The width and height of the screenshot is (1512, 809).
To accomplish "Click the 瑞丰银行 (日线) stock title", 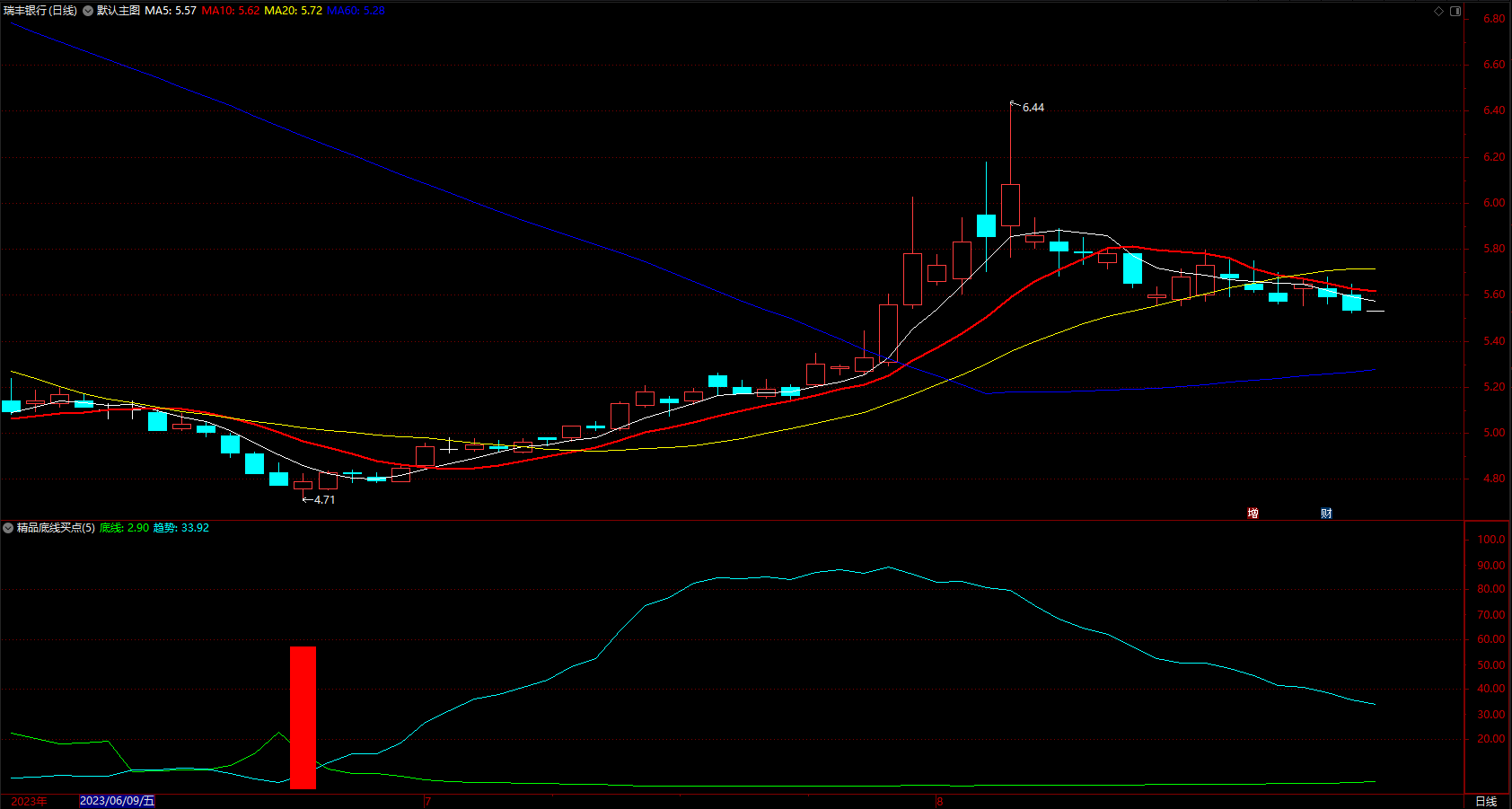I will tap(40, 11).
